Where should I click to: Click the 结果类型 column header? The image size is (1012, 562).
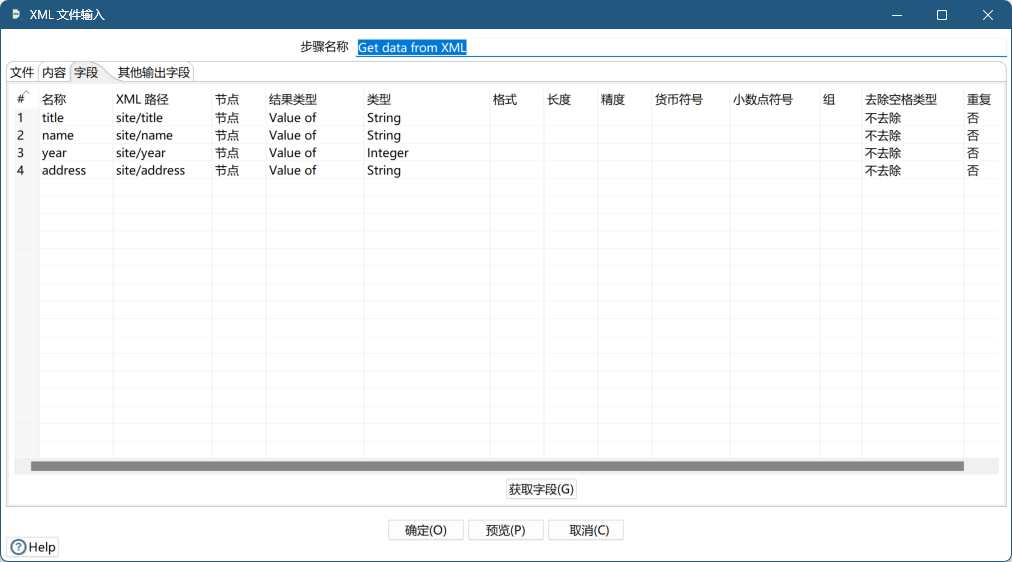314,99
